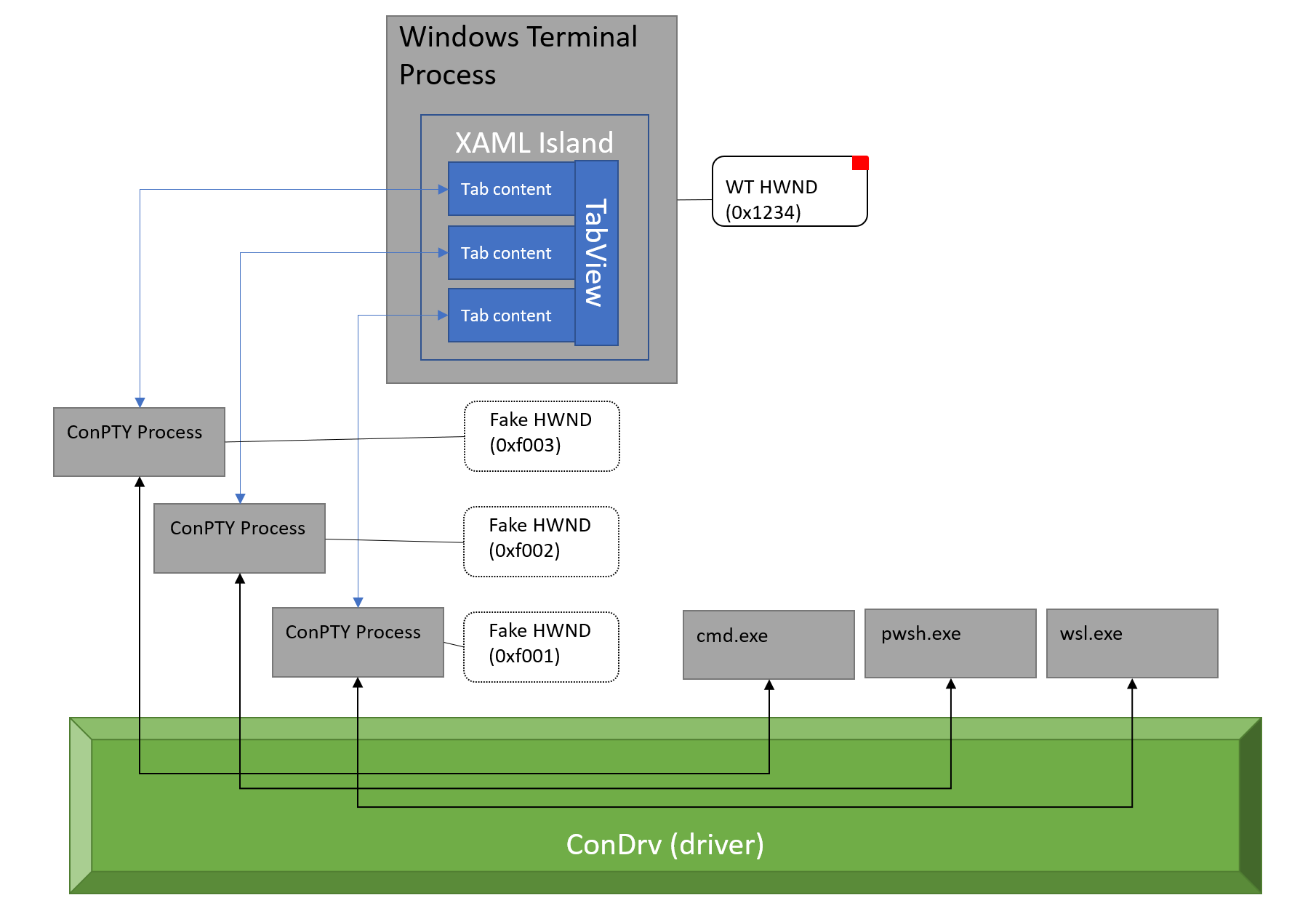Select the wsl.exe process node
1316x919 pixels.
coord(1131,643)
